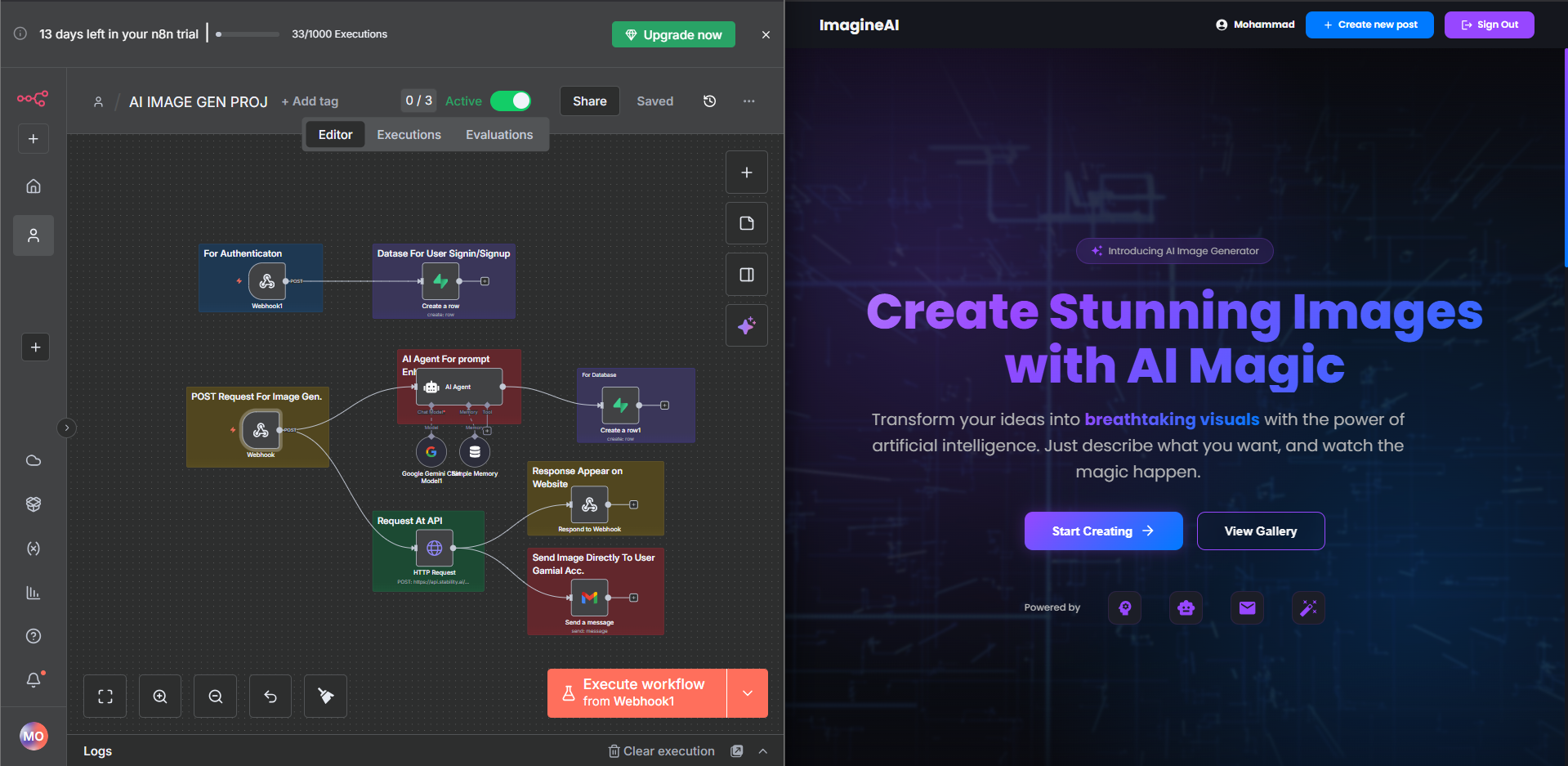Viewport: 1568px width, 766px height.
Task: Click the Gmail Send a message node
Action: pos(589,598)
